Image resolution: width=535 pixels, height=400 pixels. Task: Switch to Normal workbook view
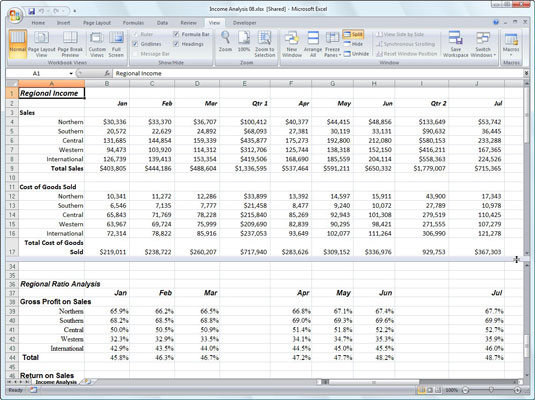click(17, 44)
